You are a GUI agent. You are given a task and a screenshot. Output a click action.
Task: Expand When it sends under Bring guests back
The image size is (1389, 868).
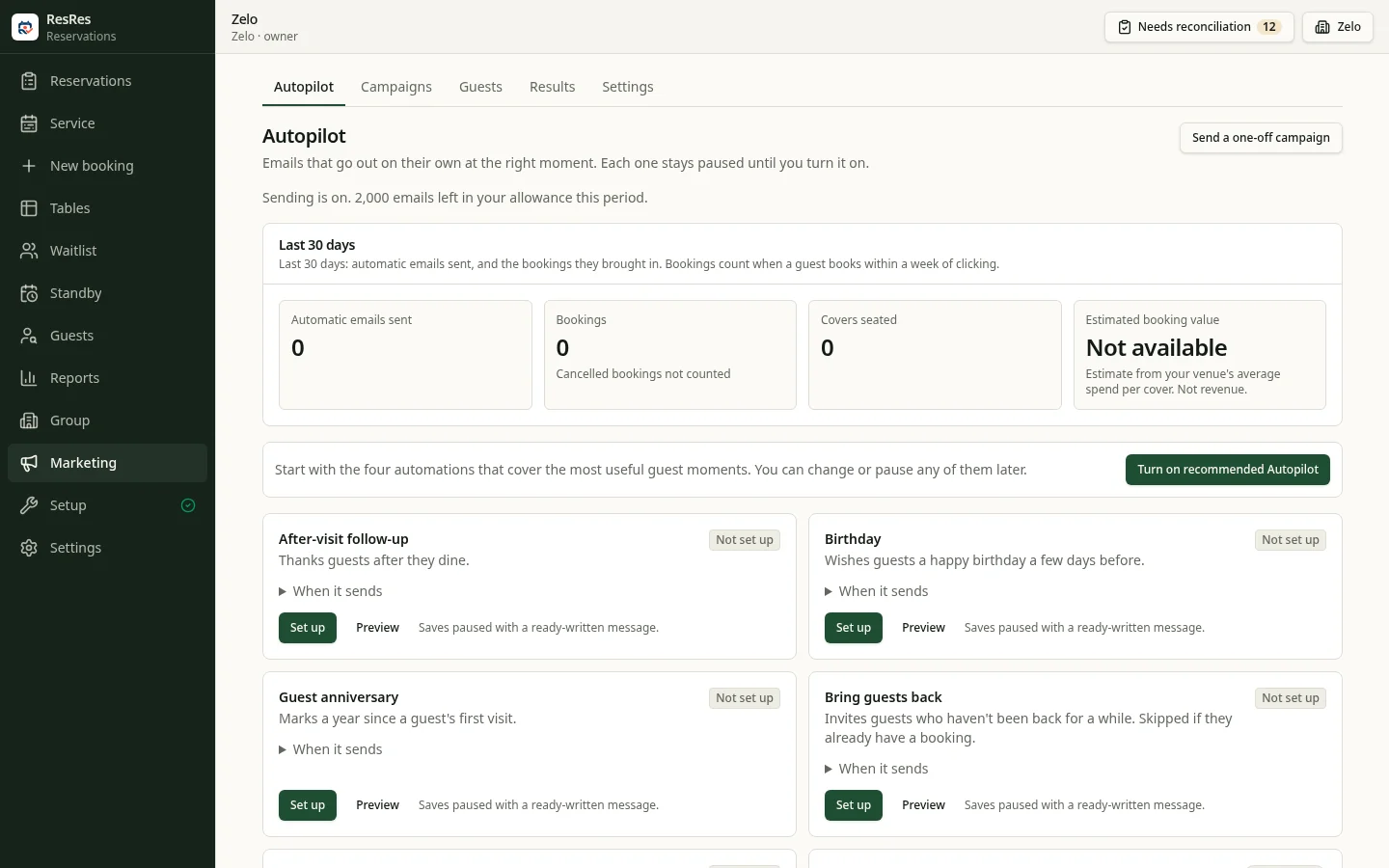pyautogui.click(x=877, y=769)
